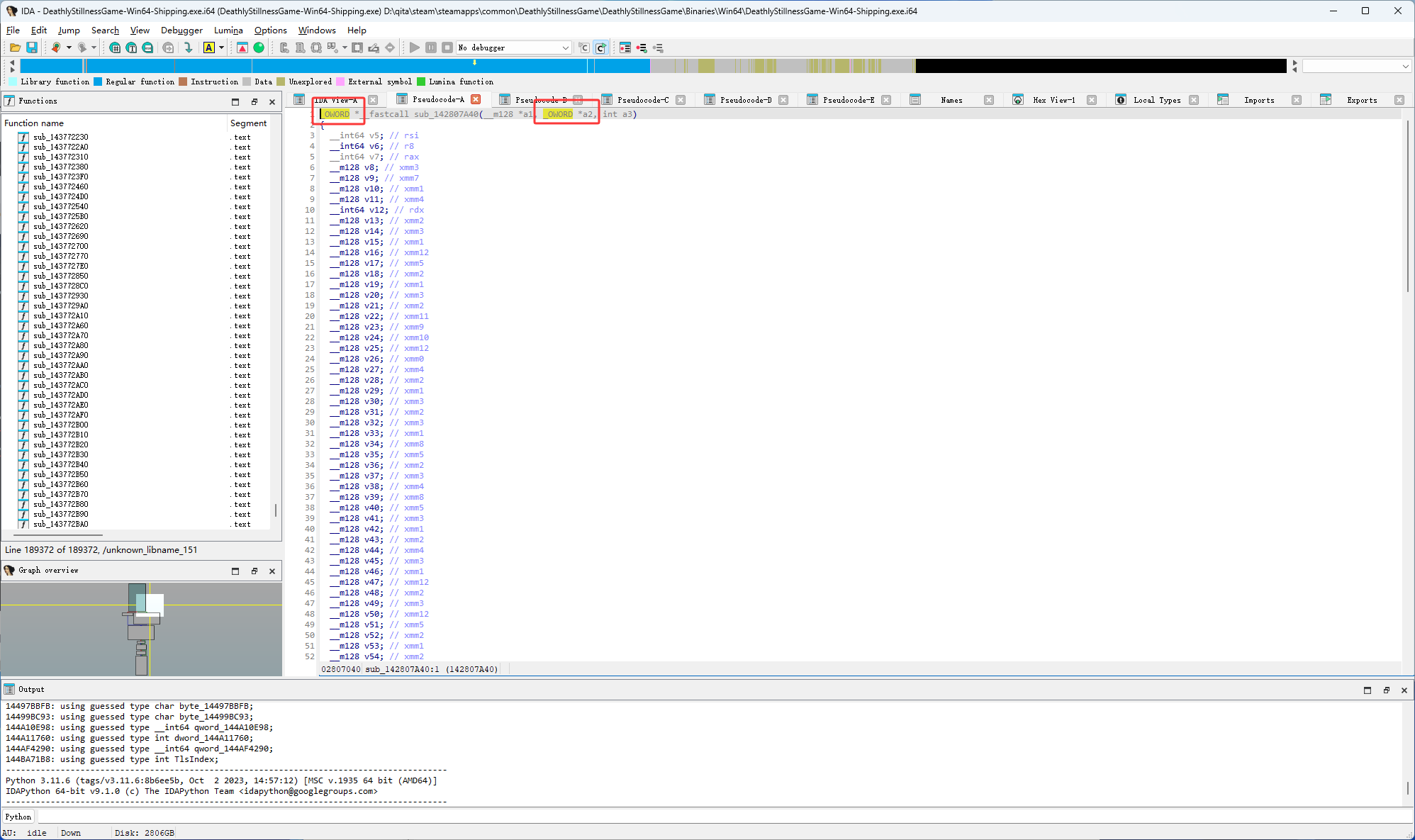1415x840 pixels.
Task: Click the breakpoint list toolbar icon
Action: pyautogui.click(x=625, y=47)
